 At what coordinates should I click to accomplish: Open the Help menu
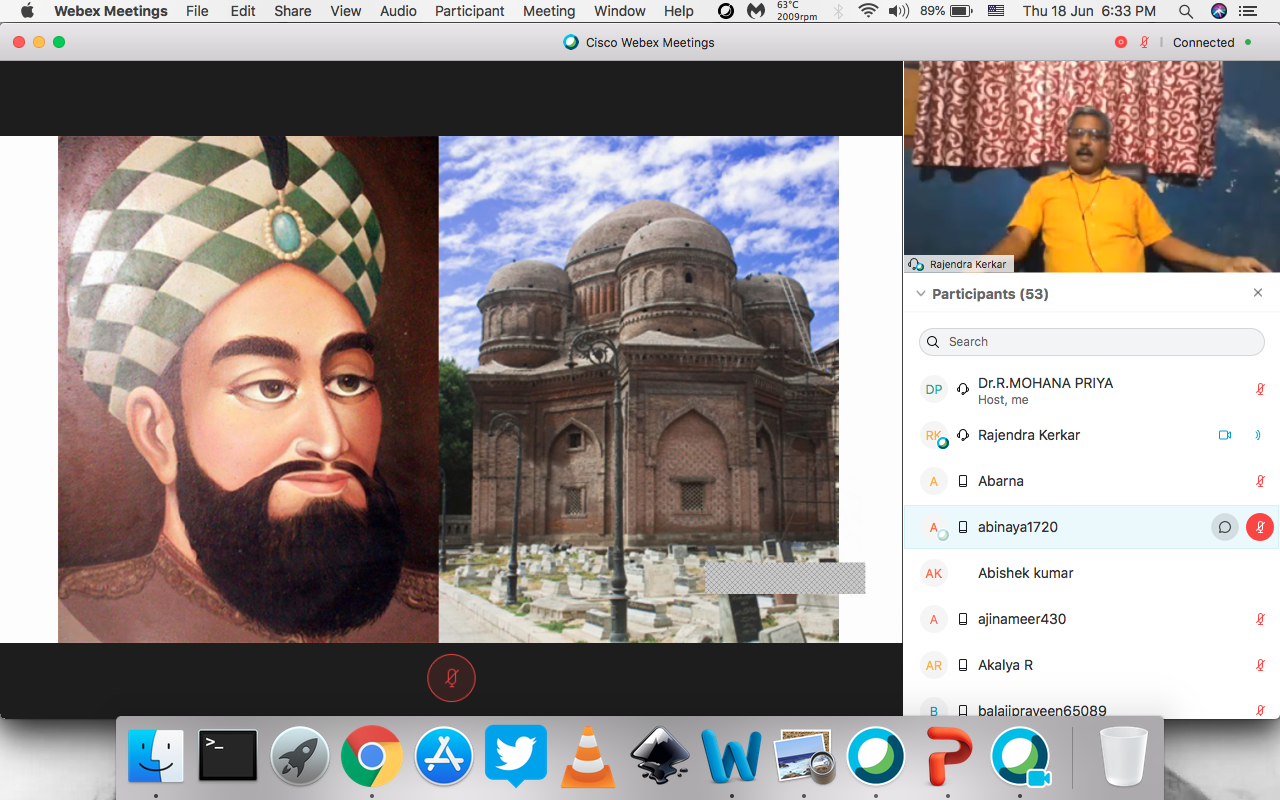[679, 11]
